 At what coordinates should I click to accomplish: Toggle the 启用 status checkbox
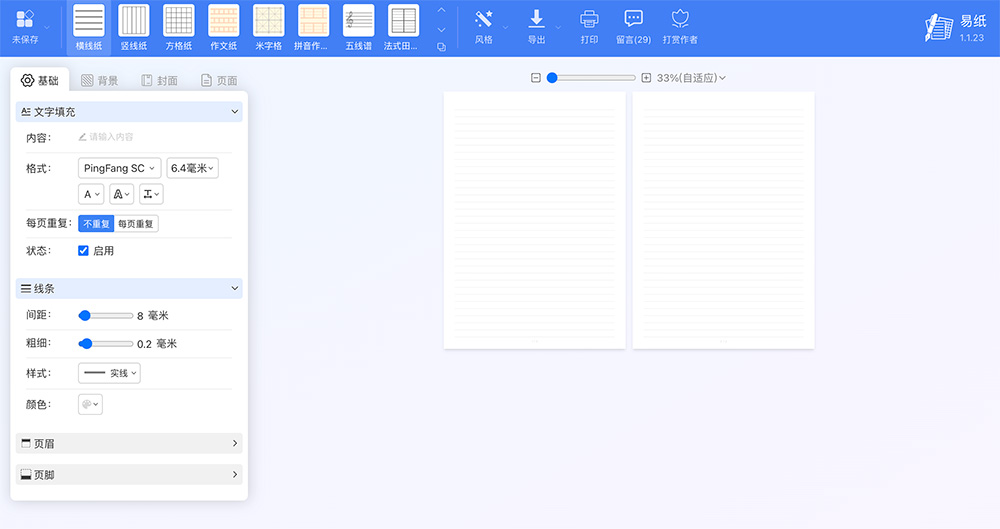[x=84, y=251]
